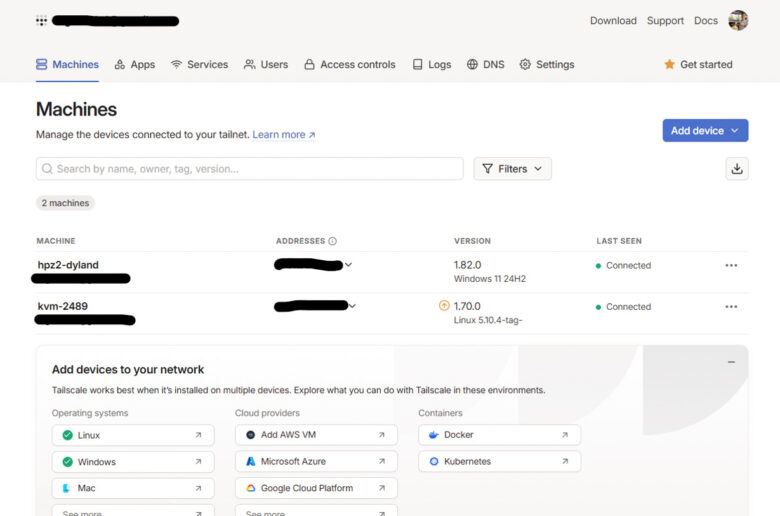Focus the machine search field
Screen dimensions: 780x516
pyautogui.click(x=250, y=169)
